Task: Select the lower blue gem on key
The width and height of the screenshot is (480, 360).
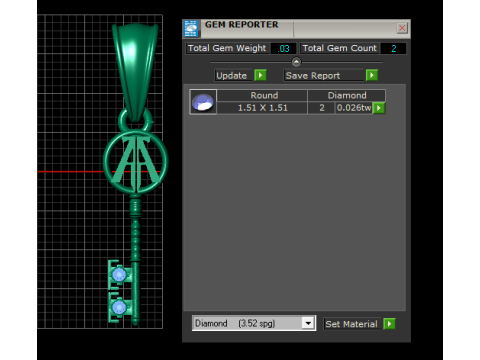Action: pos(119,307)
